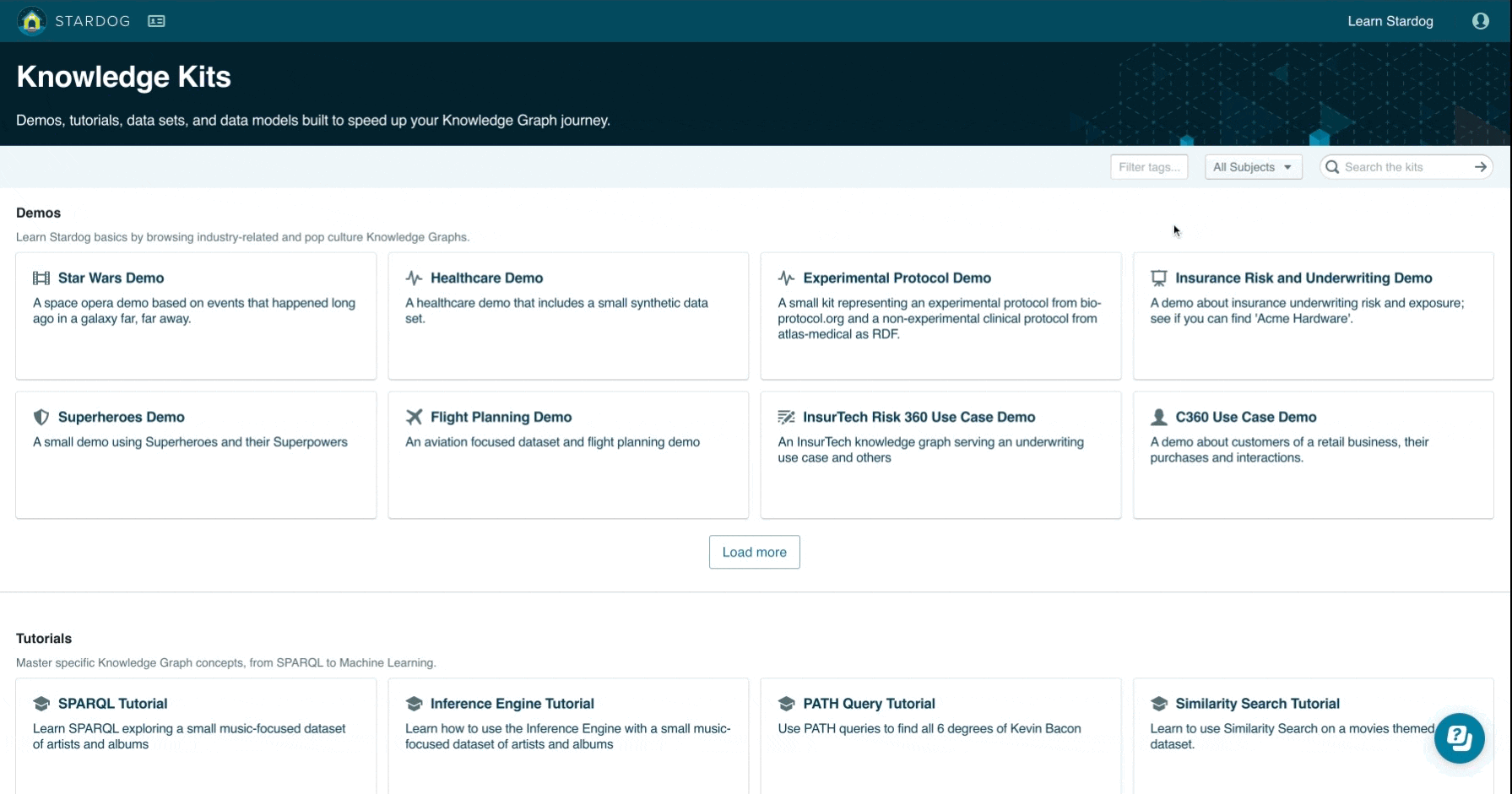Screen dimensions: 1512x794
Task: Click the search submit arrow icon
Action: (x=1480, y=167)
